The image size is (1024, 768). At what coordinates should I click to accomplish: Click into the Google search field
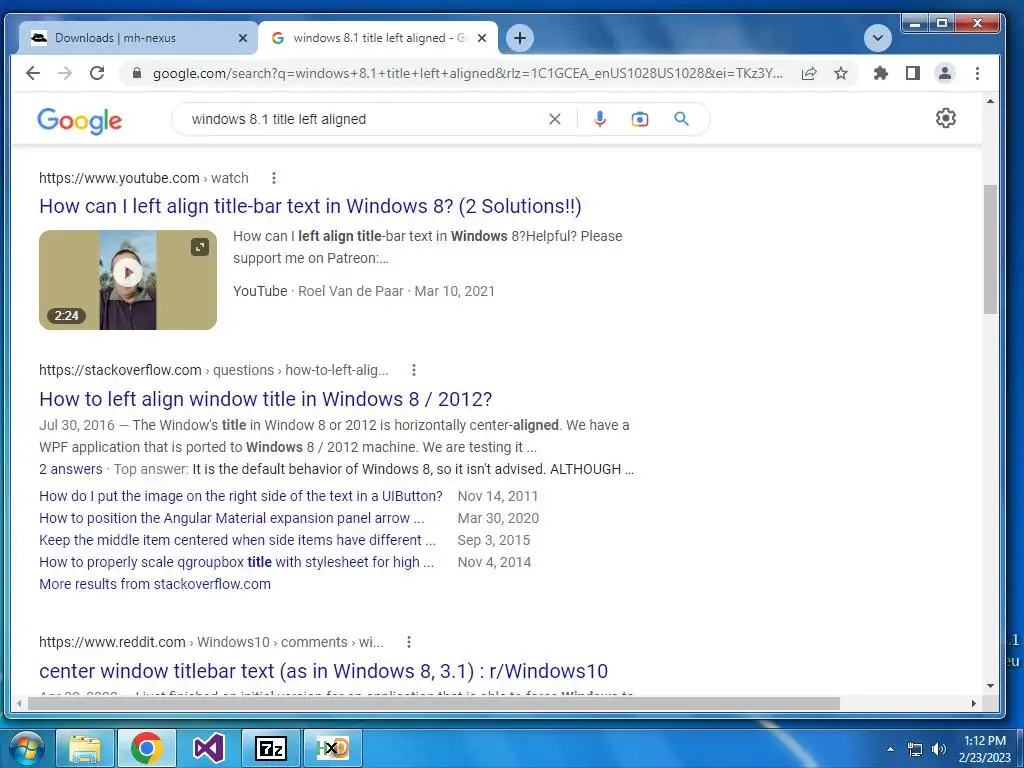[x=366, y=119]
